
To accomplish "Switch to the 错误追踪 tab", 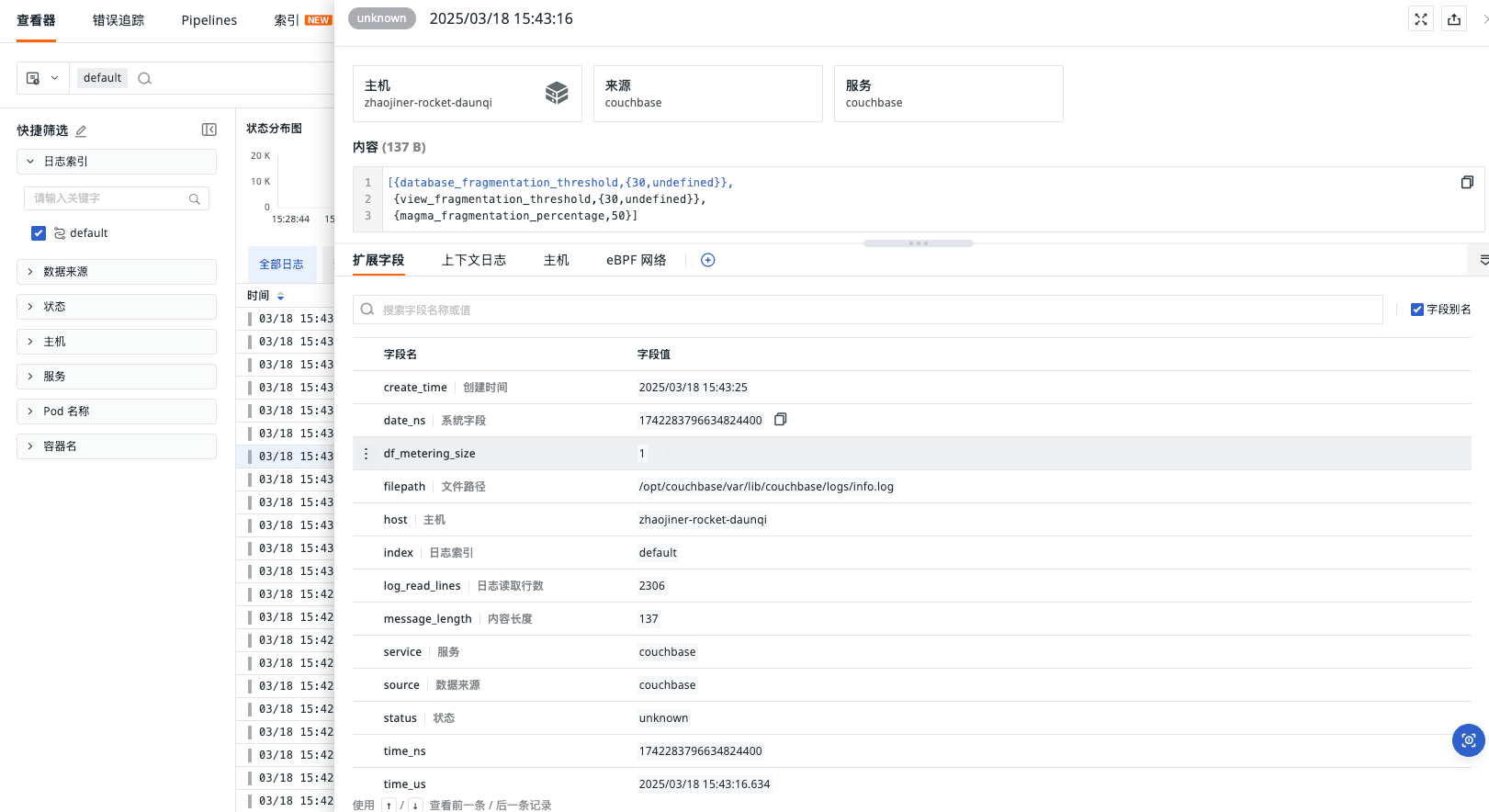I will point(118,20).
